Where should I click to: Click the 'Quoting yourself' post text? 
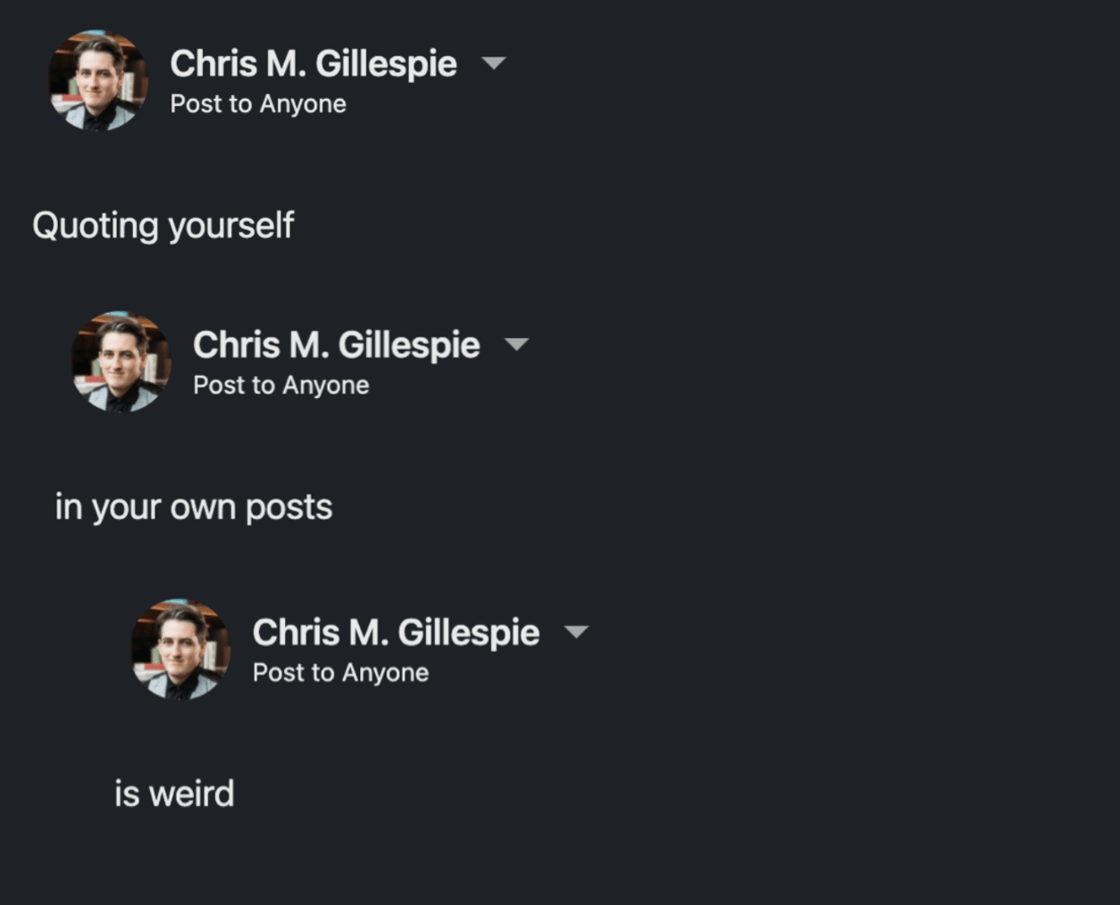(x=163, y=226)
